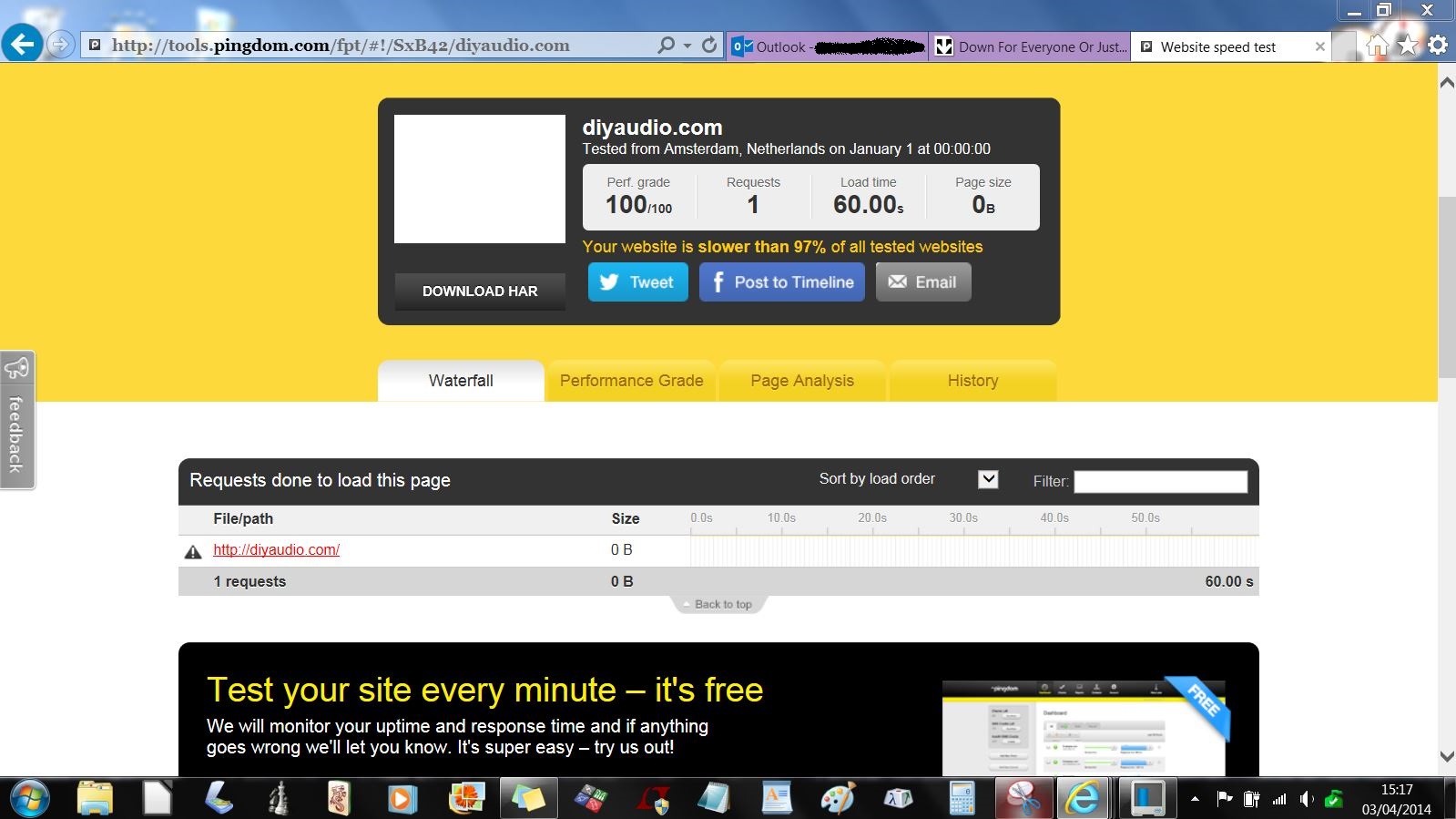This screenshot has width=1456, height=819.
Task: Open Action Center flag tray icon
Action: 1225,799
